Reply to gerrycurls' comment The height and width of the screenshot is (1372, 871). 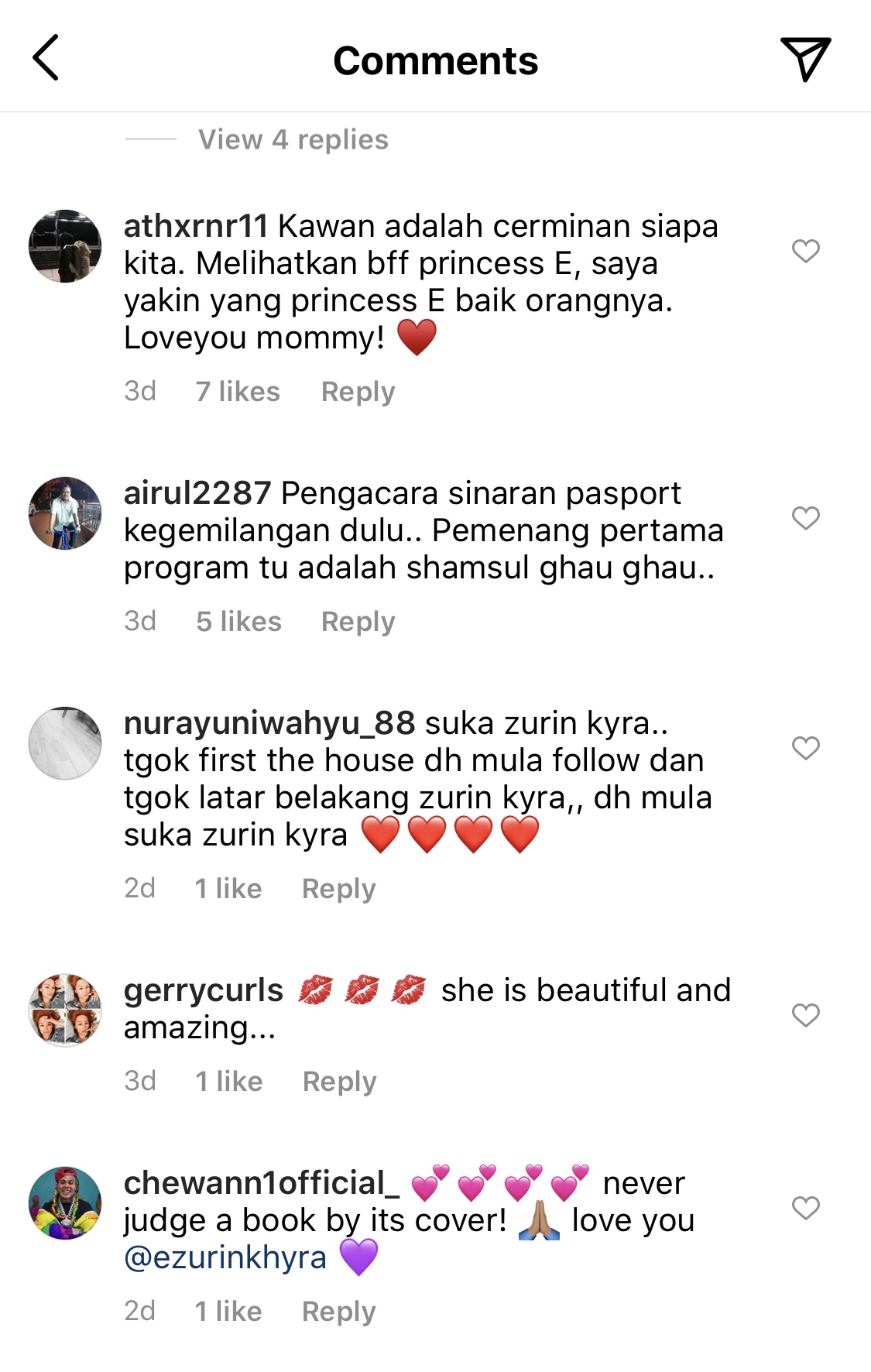point(340,1082)
